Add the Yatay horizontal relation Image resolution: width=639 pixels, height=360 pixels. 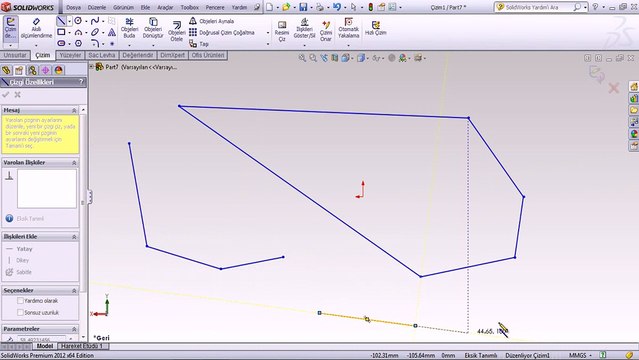[x=19, y=249]
